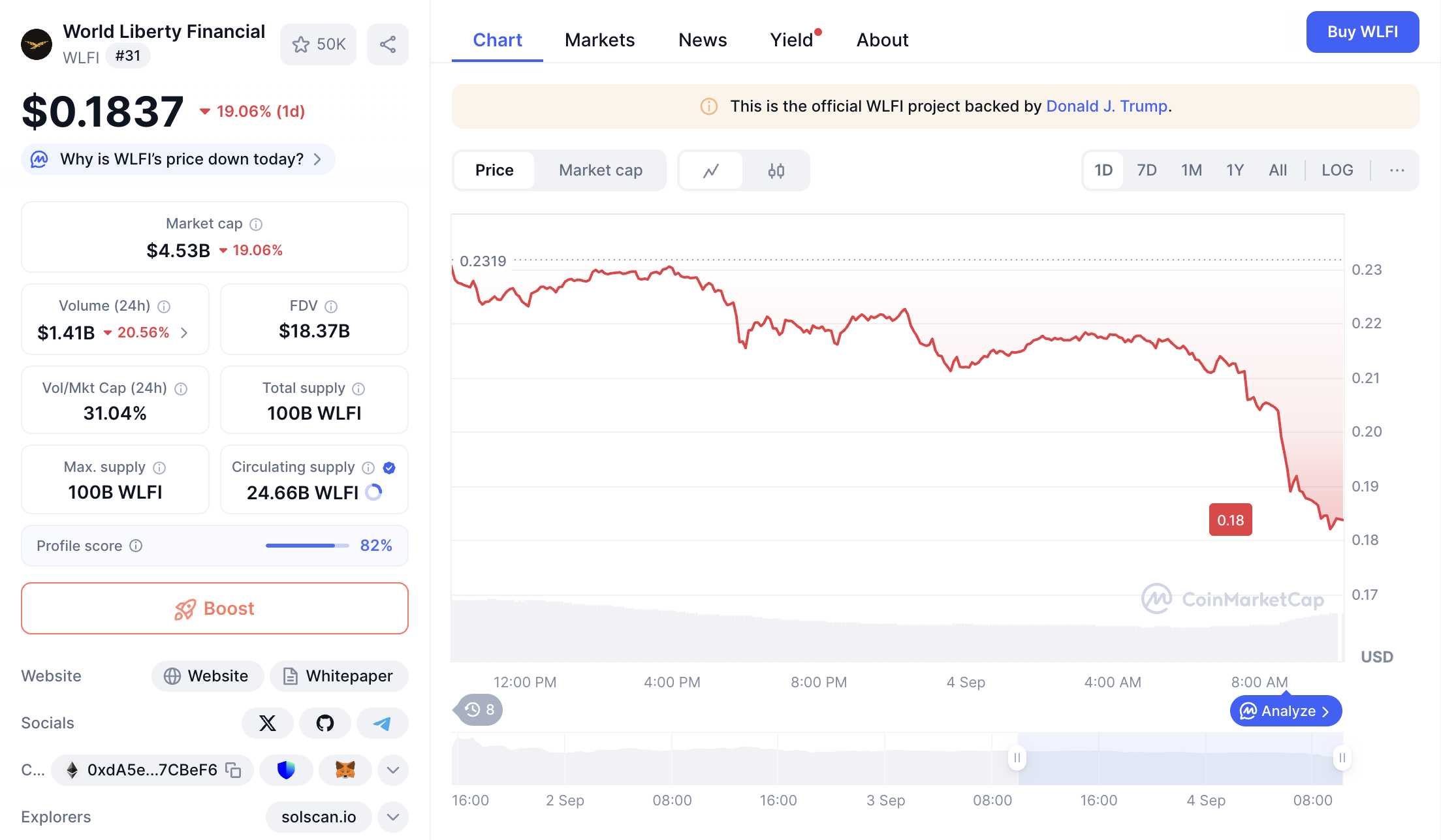Set chart range to 1D
Viewport: 1441px width, 840px height.
tap(1103, 170)
